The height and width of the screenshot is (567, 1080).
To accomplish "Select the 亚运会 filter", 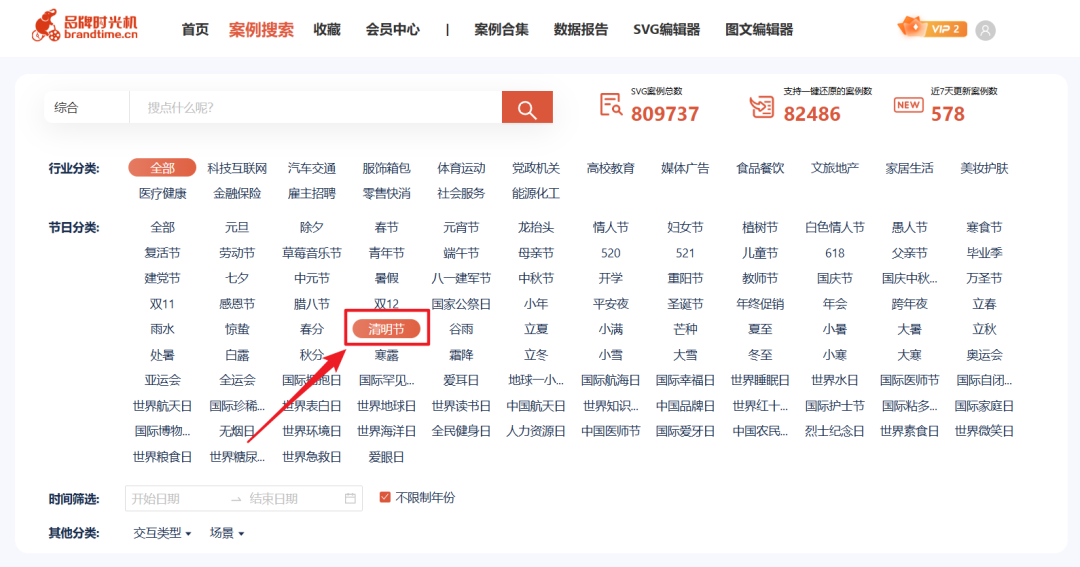I will pyautogui.click(x=163, y=380).
